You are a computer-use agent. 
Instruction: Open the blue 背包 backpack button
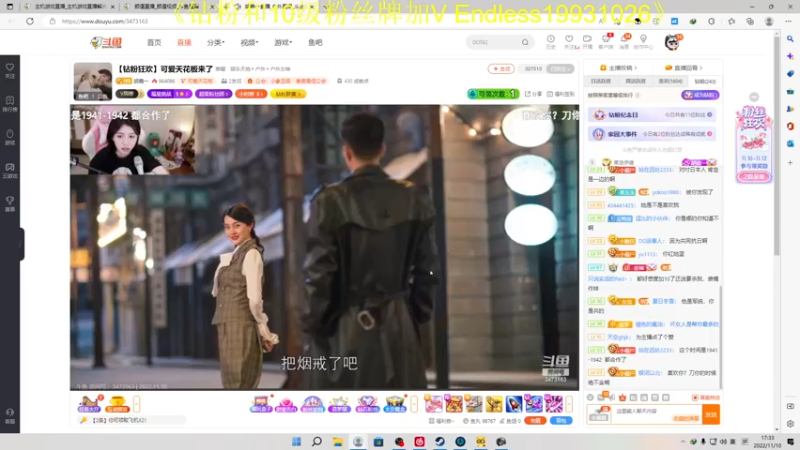(561, 420)
